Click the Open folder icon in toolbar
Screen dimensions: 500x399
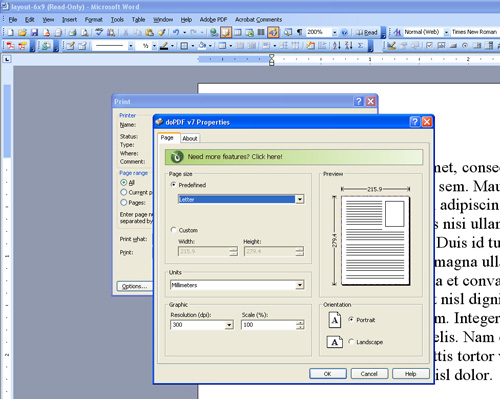pyautogui.click(x=22, y=32)
